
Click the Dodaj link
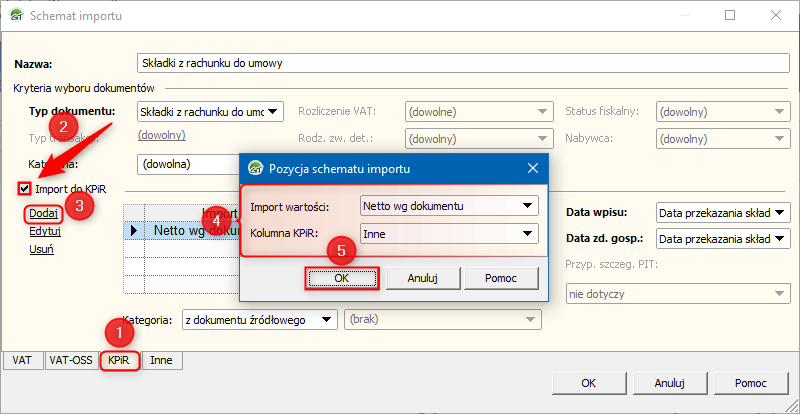44,212
